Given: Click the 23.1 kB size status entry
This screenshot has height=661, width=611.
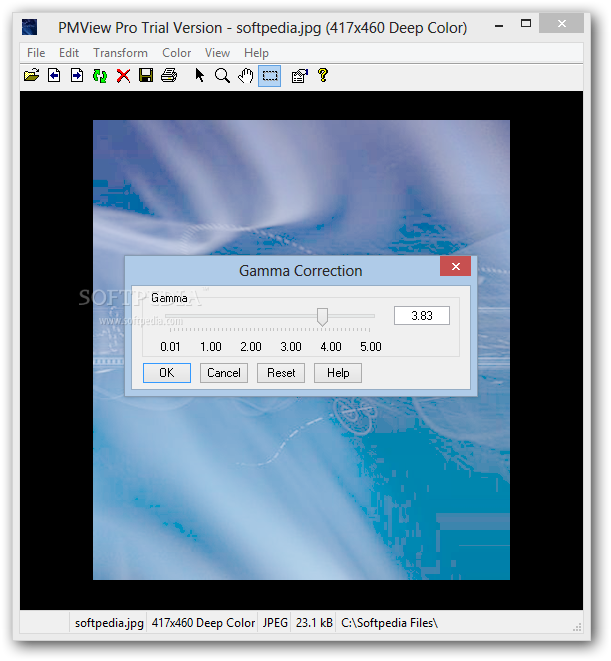Looking at the screenshot, I should point(314,623).
